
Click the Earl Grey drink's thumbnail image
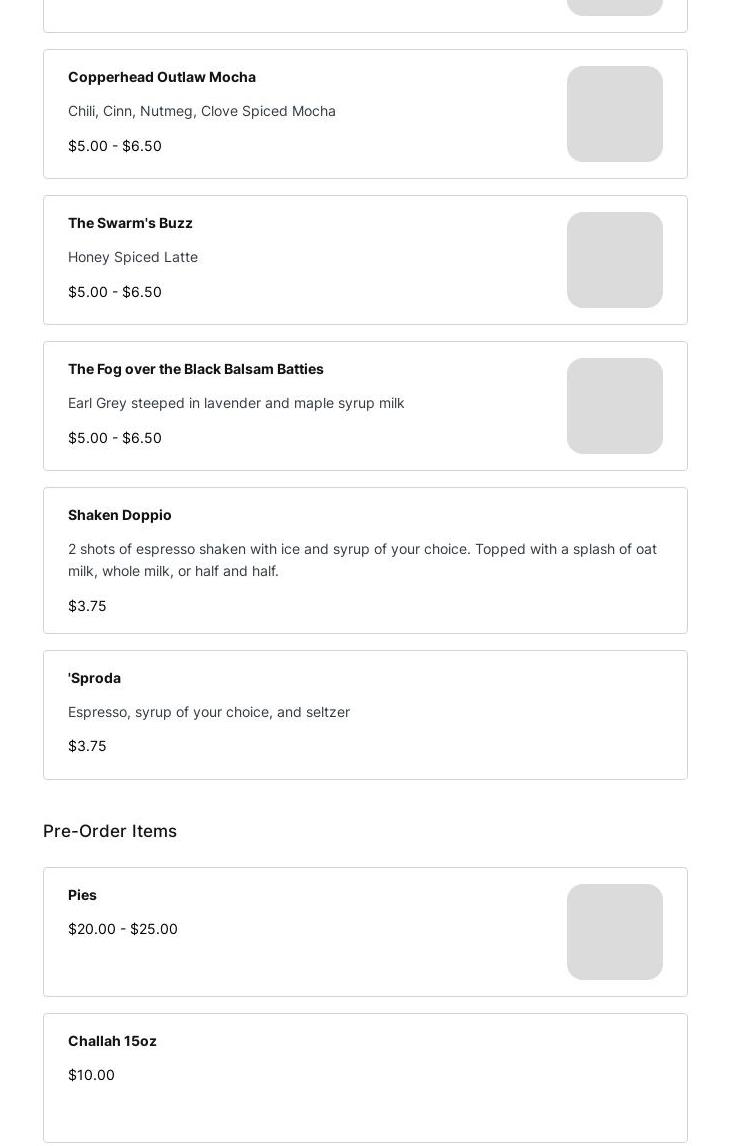point(614,406)
